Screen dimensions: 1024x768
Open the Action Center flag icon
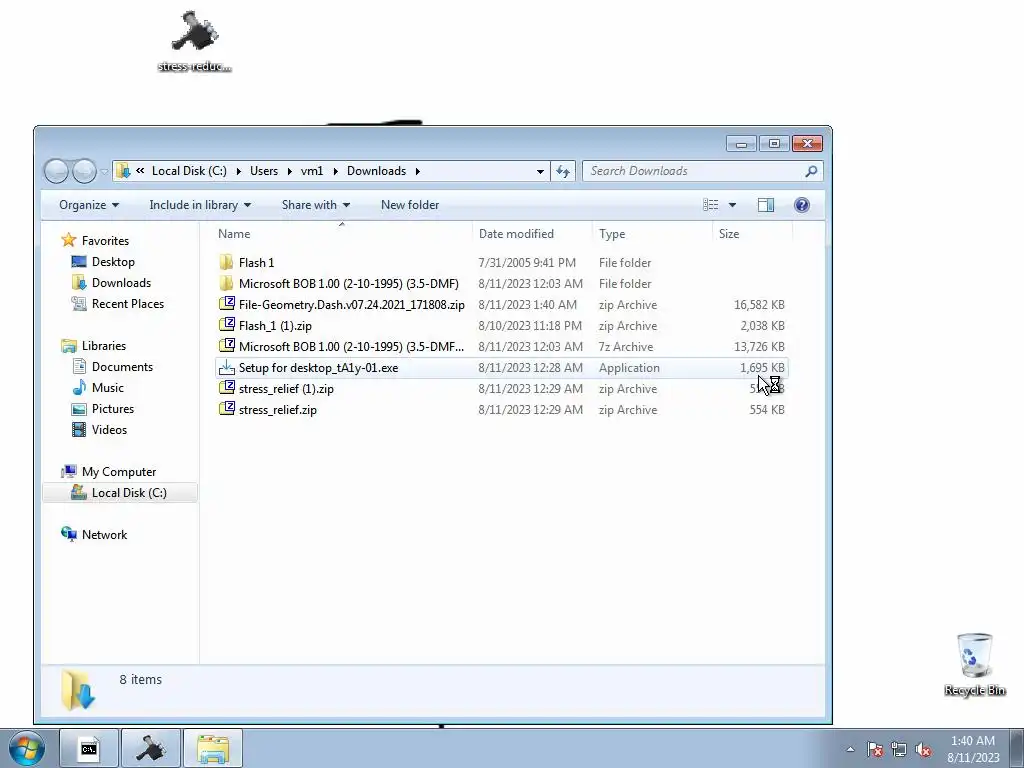click(875, 750)
